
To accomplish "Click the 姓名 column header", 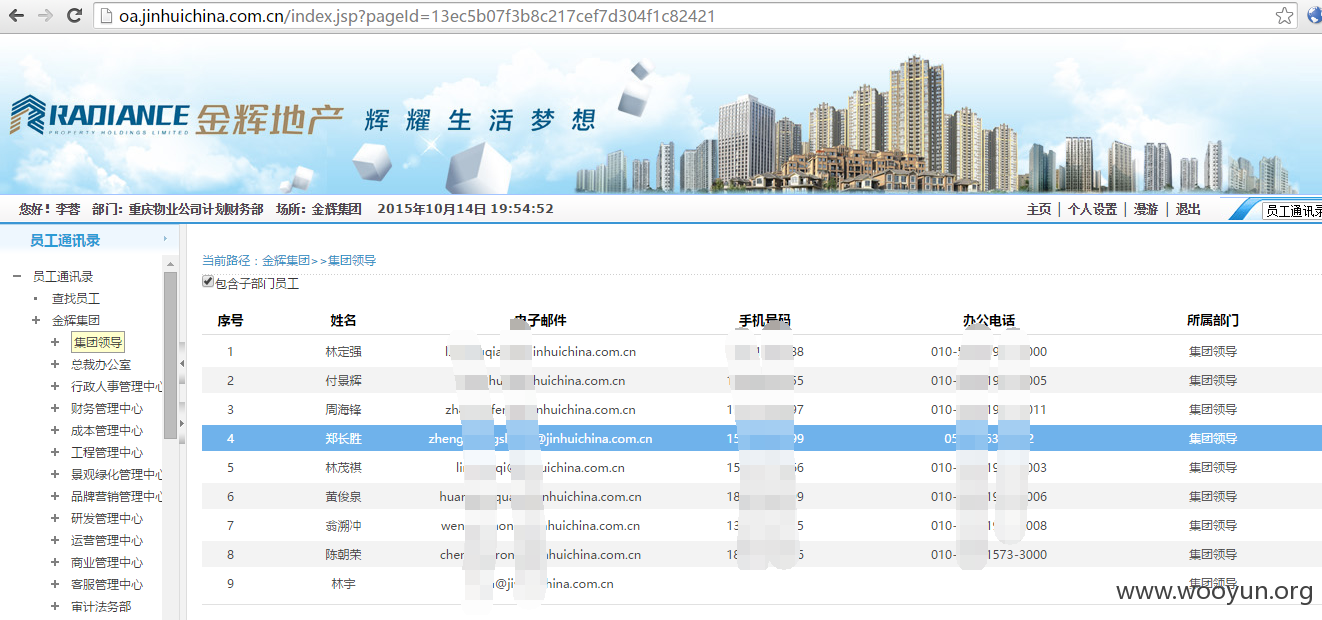I will click(x=343, y=320).
